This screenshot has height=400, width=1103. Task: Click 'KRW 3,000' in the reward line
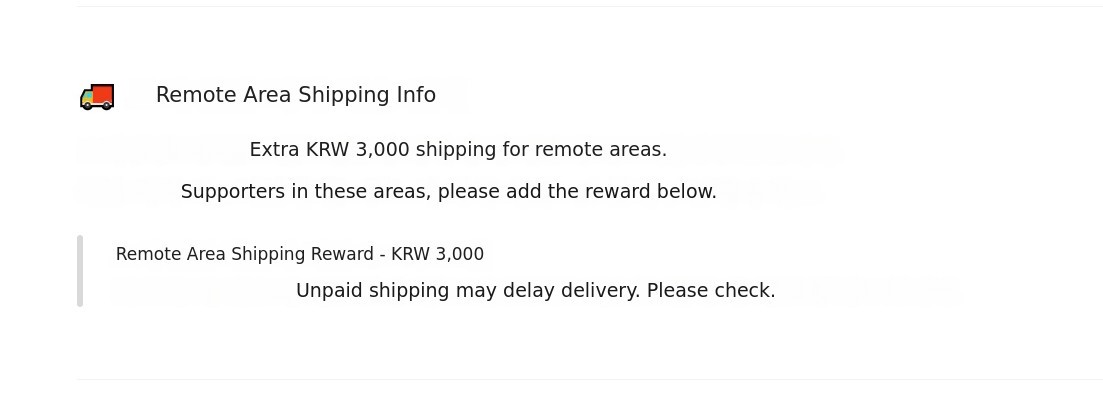pos(437,254)
